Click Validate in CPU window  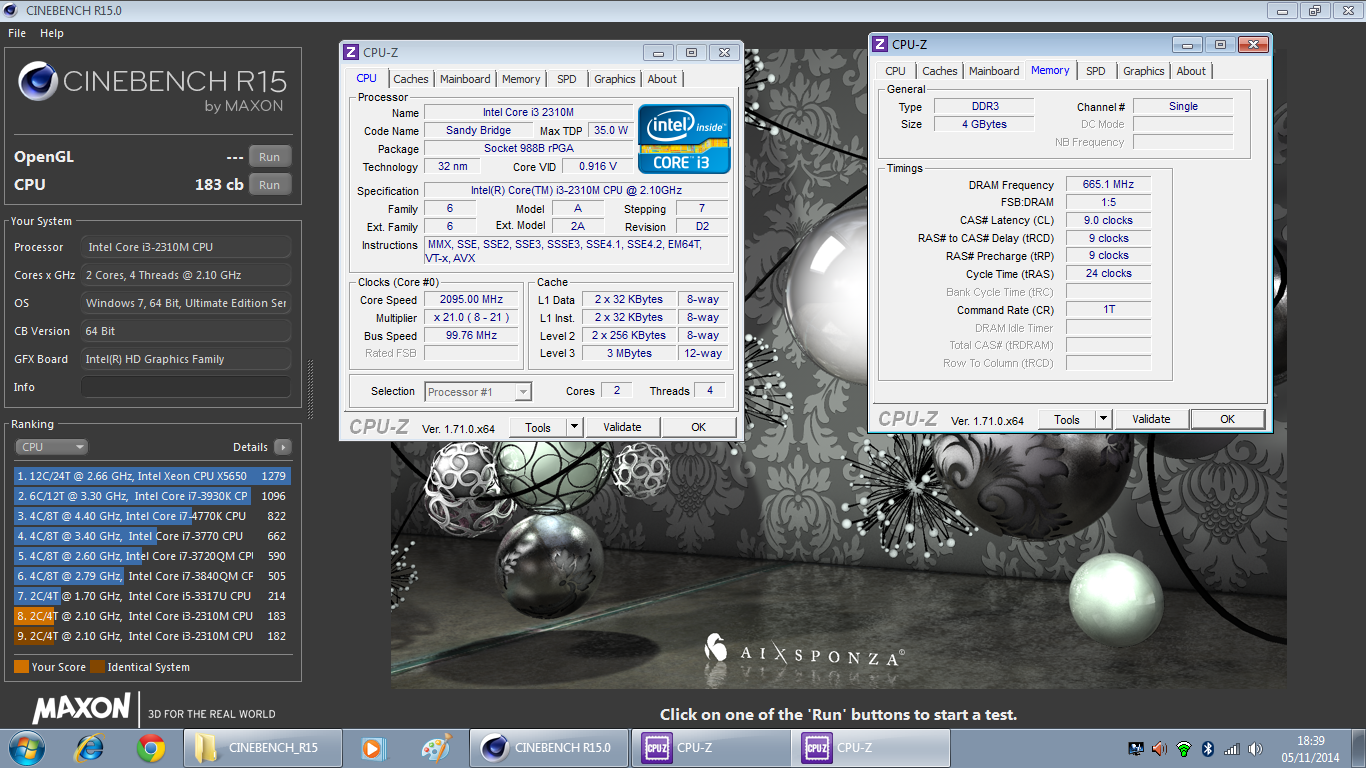[622, 427]
